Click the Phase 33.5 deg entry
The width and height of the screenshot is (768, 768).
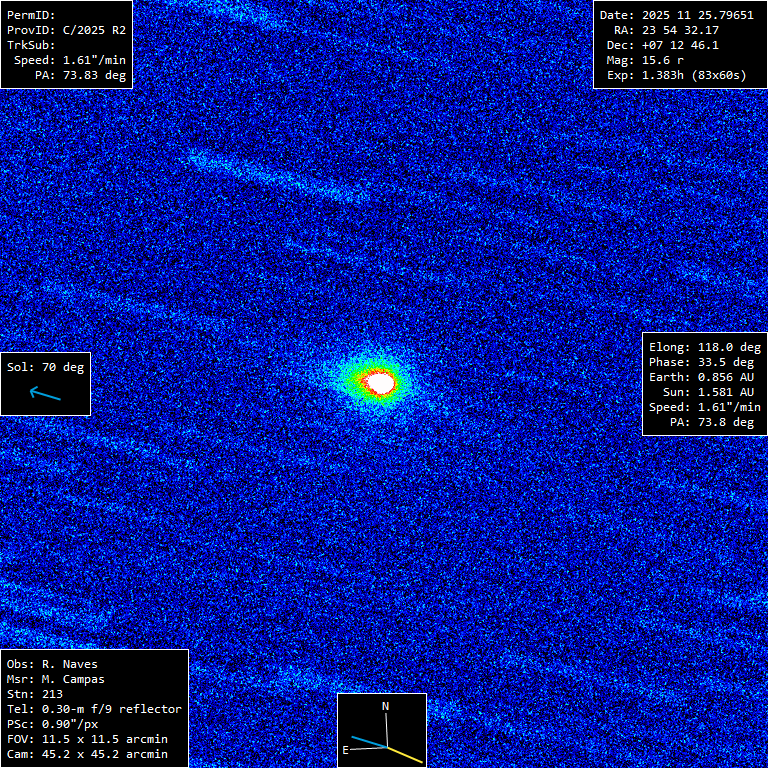pyautogui.click(x=704, y=362)
